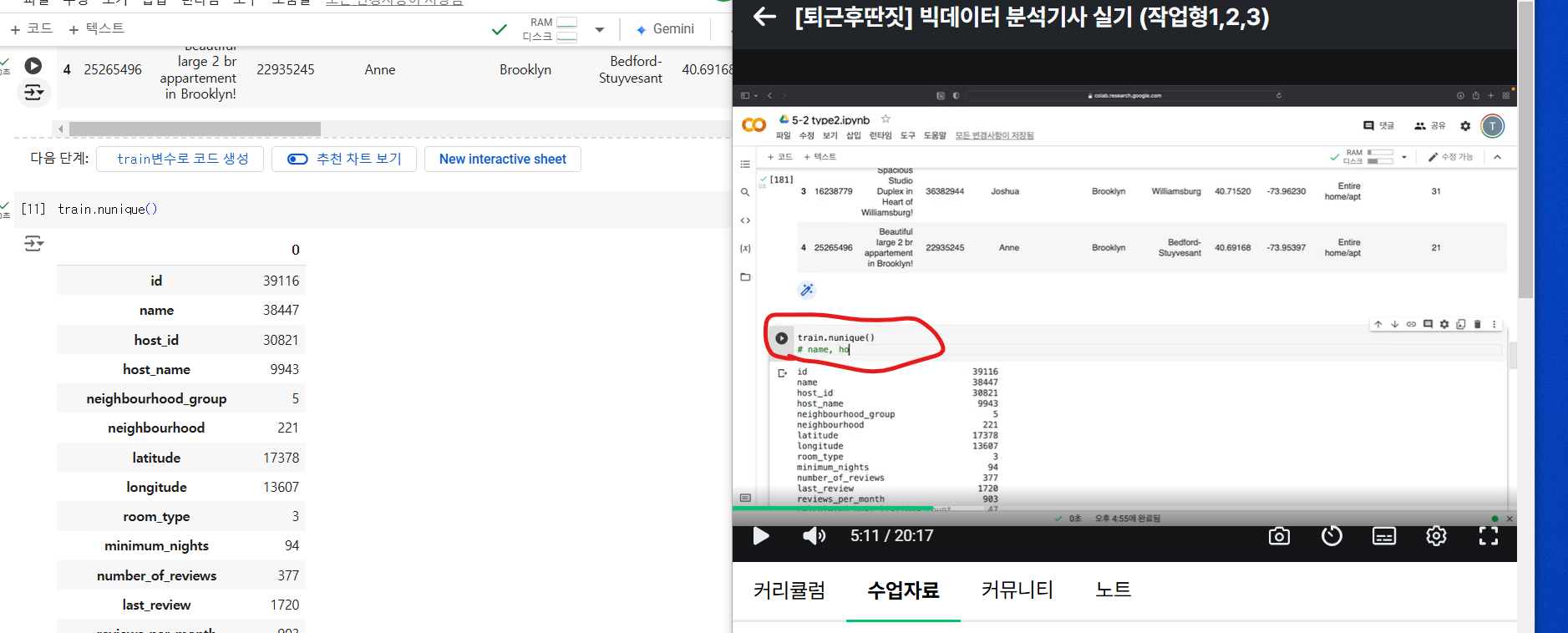Toggle output view icon below the run button

pos(33,92)
